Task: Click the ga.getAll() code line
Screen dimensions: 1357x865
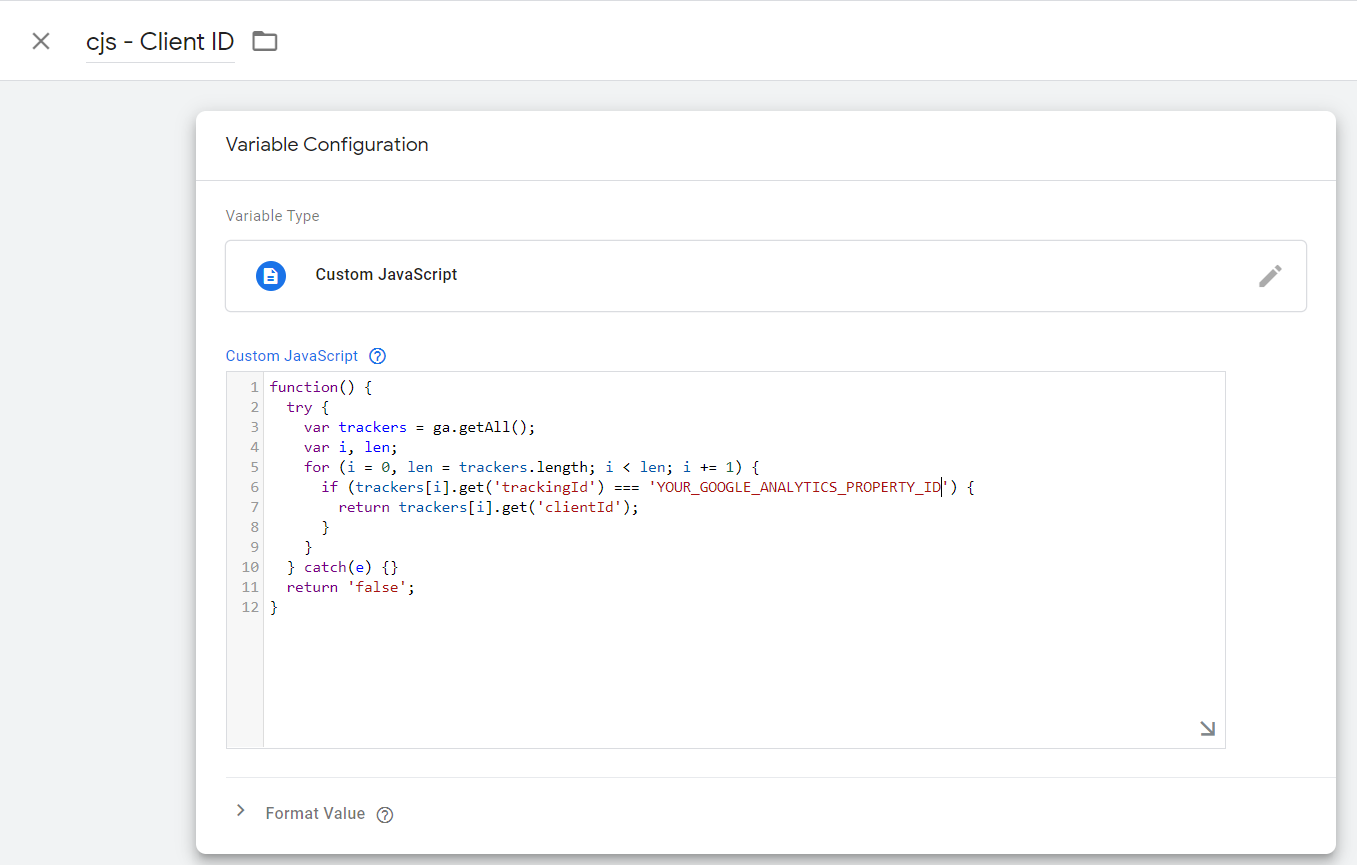Action: [x=420, y=427]
